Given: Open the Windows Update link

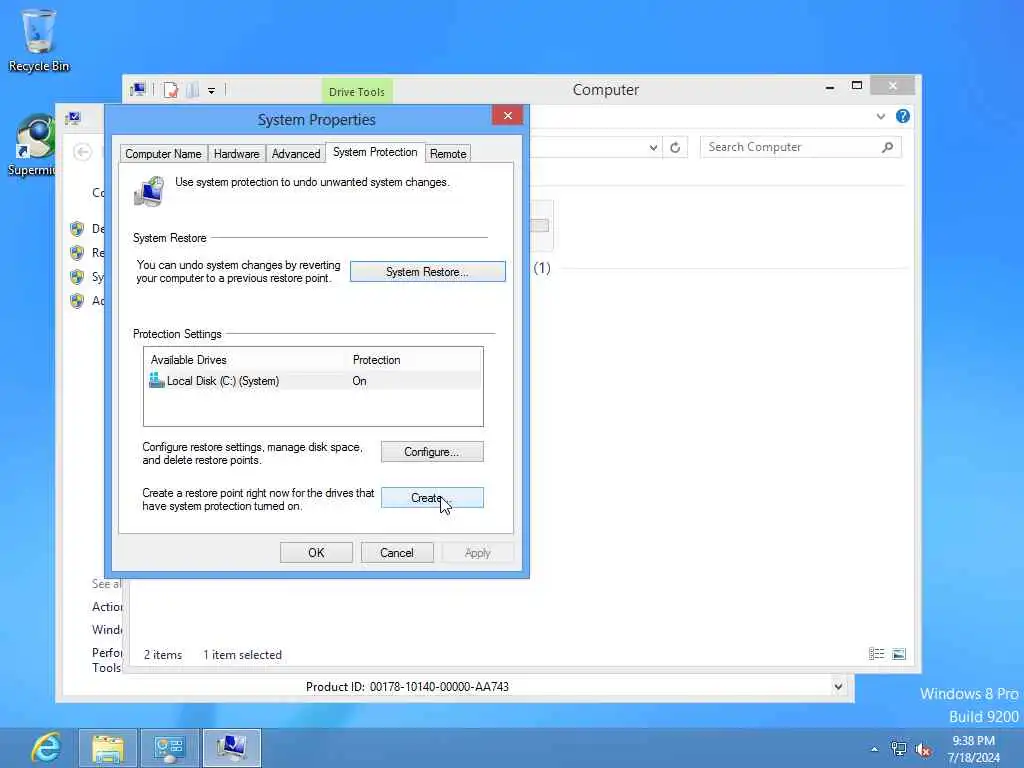Looking at the screenshot, I should 106,630.
